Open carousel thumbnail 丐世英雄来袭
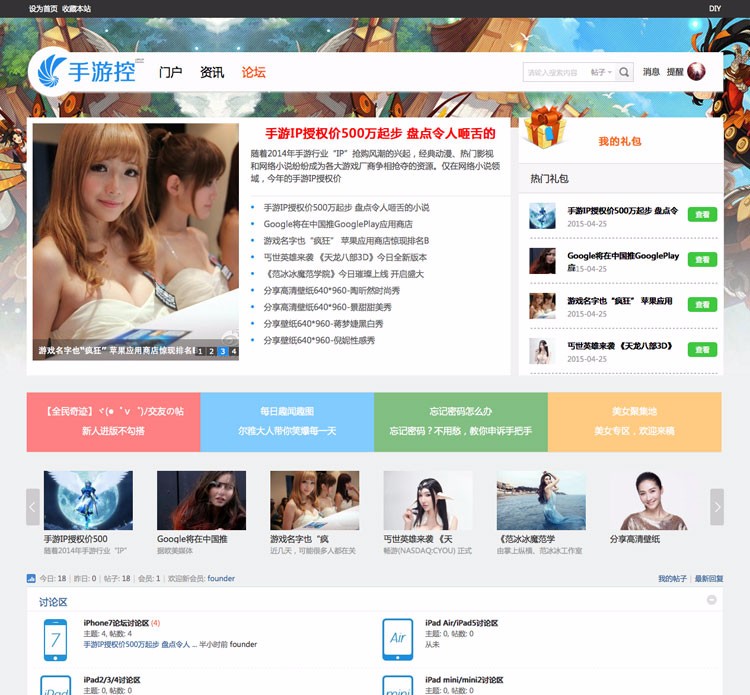This screenshot has height=695, width=750. (428, 500)
